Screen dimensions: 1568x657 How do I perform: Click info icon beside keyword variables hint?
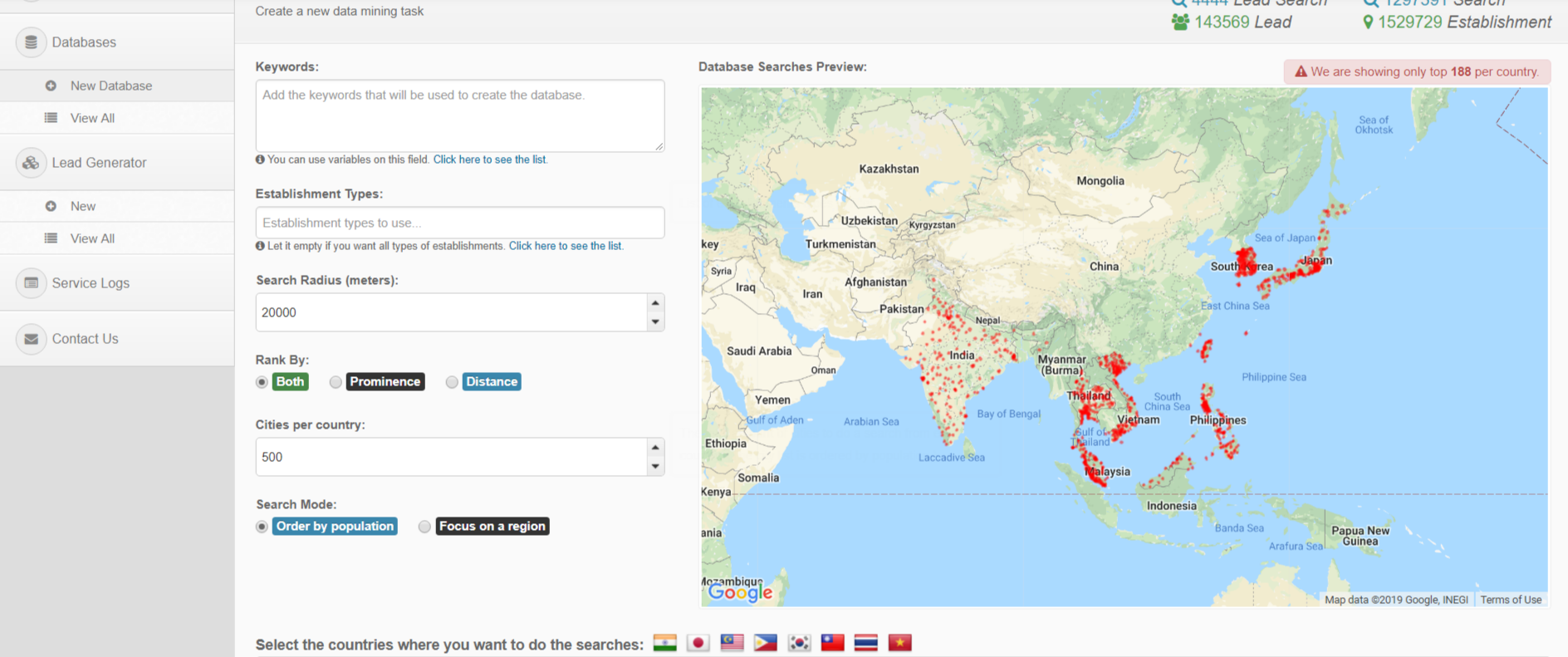pyautogui.click(x=260, y=159)
